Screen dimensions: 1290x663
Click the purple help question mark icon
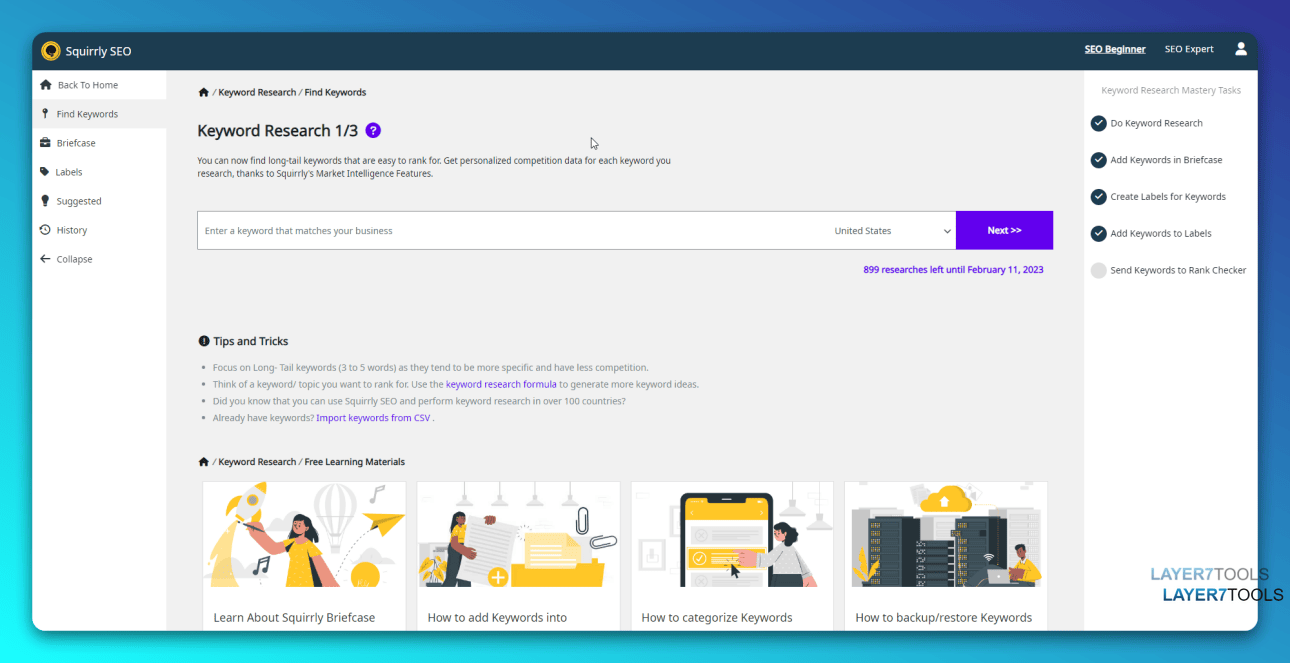point(373,130)
